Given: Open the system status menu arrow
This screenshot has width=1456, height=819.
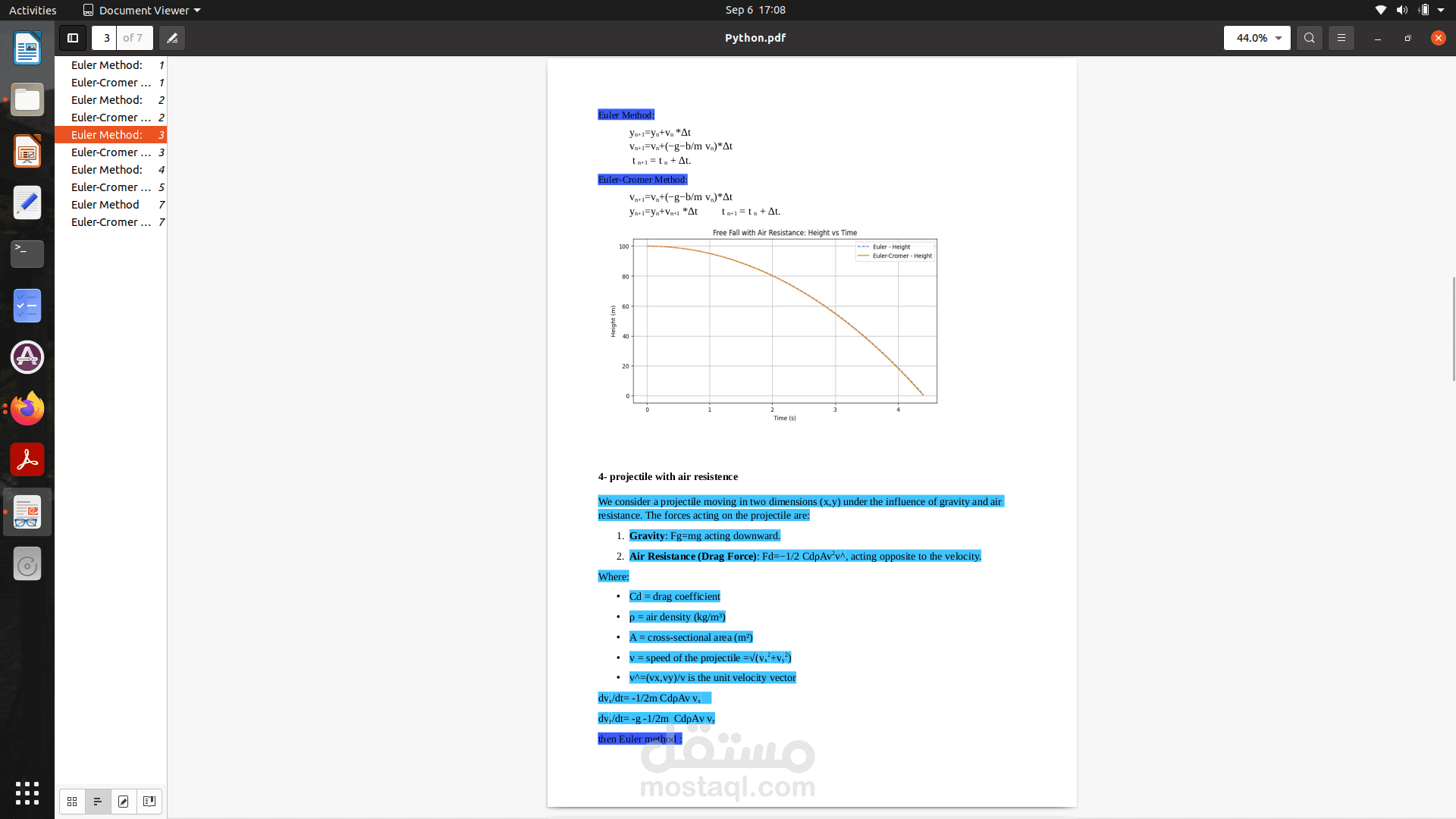Looking at the screenshot, I should point(1441,10).
